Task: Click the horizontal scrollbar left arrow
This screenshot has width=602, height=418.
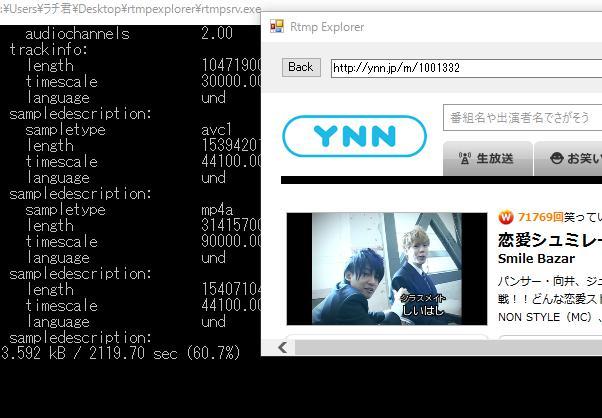Action: pos(283,347)
